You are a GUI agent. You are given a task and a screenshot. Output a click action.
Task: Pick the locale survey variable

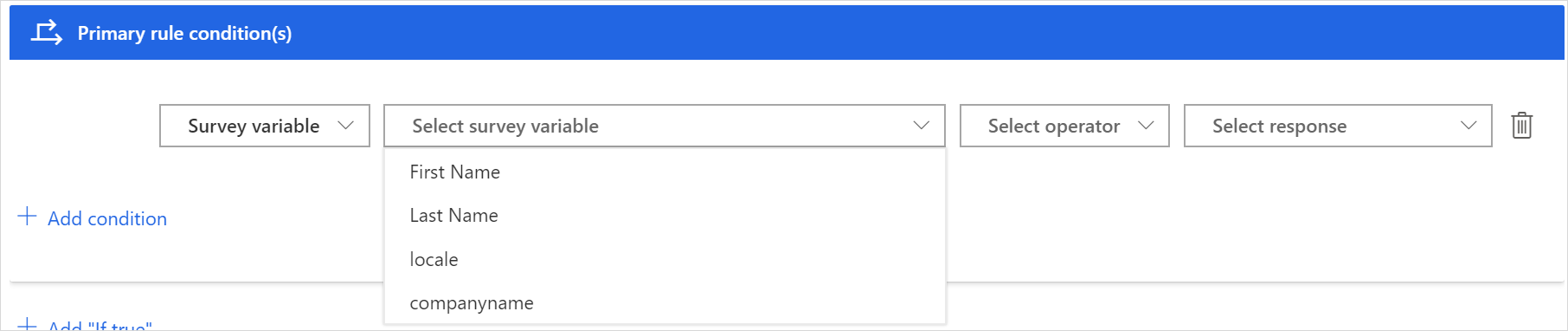point(665,259)
